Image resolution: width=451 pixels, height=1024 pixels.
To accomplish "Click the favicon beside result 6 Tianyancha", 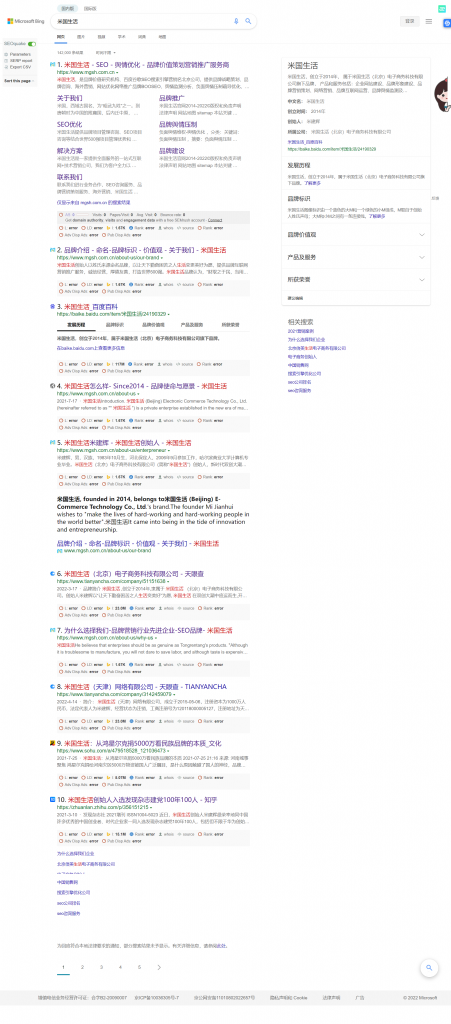I will pyautogui.click(x=52, y=573).
